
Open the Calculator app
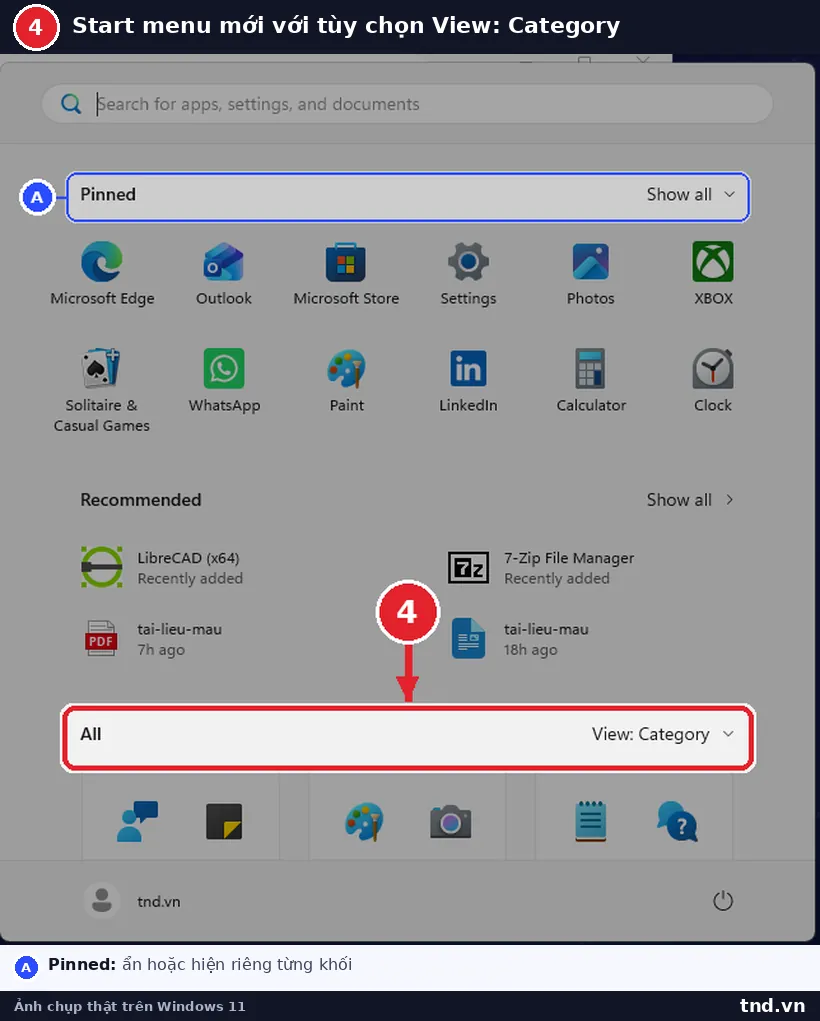591,380
